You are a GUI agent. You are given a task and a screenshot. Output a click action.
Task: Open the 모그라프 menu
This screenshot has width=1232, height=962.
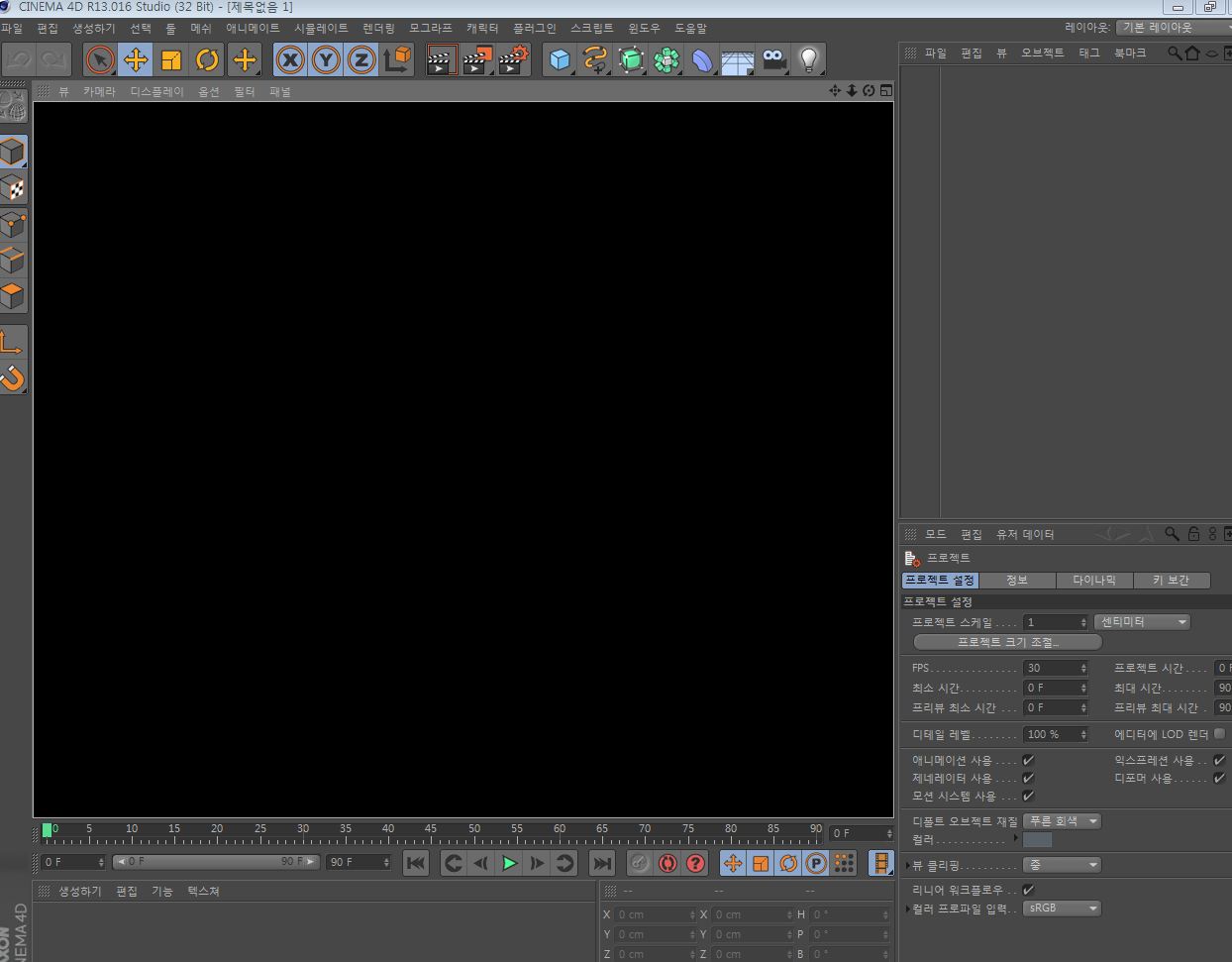430,29
